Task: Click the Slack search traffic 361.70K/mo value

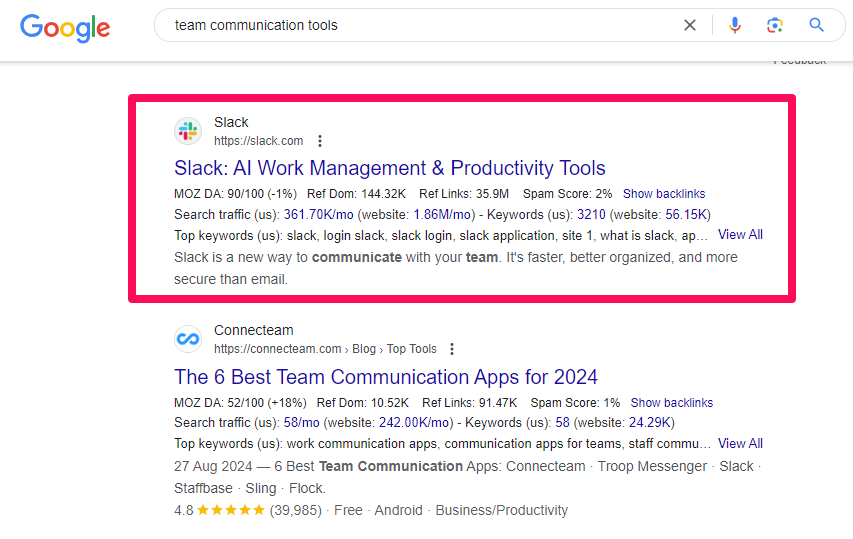Action: (318, 214)
